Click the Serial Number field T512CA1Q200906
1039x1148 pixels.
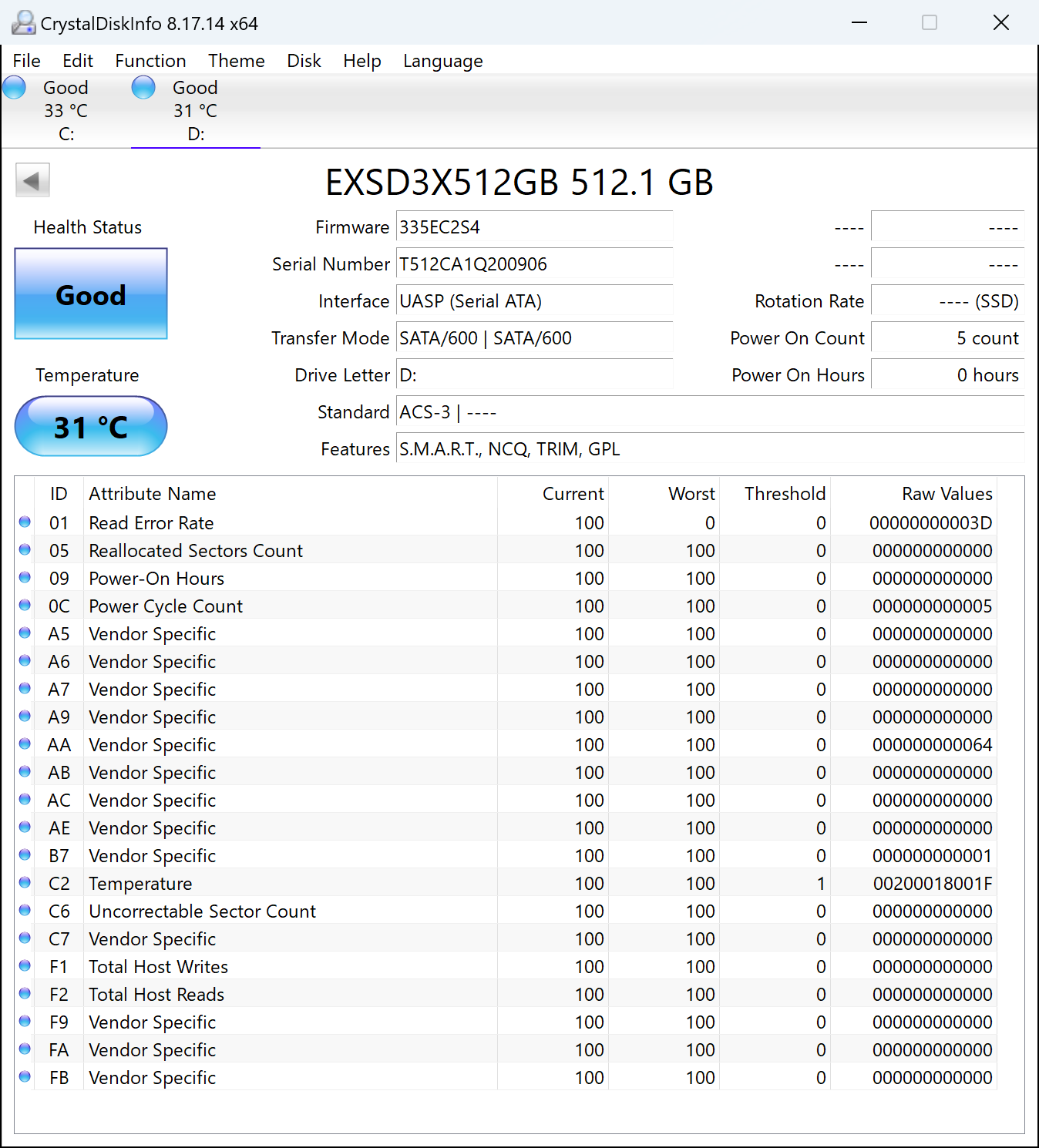click(x=534, y=264)
